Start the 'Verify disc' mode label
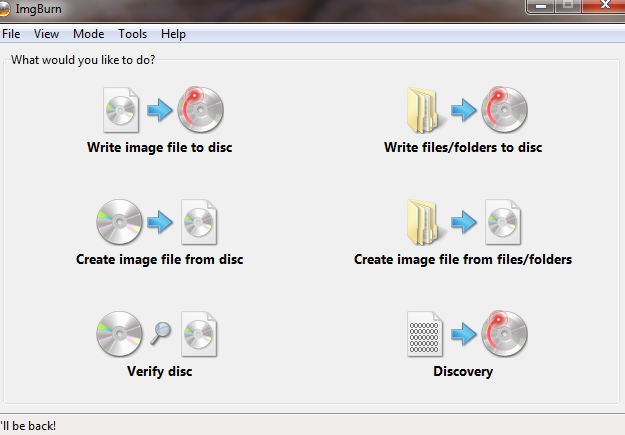This screenshot has height=435, width=625. pyautogui.click(x=159, y=372)
